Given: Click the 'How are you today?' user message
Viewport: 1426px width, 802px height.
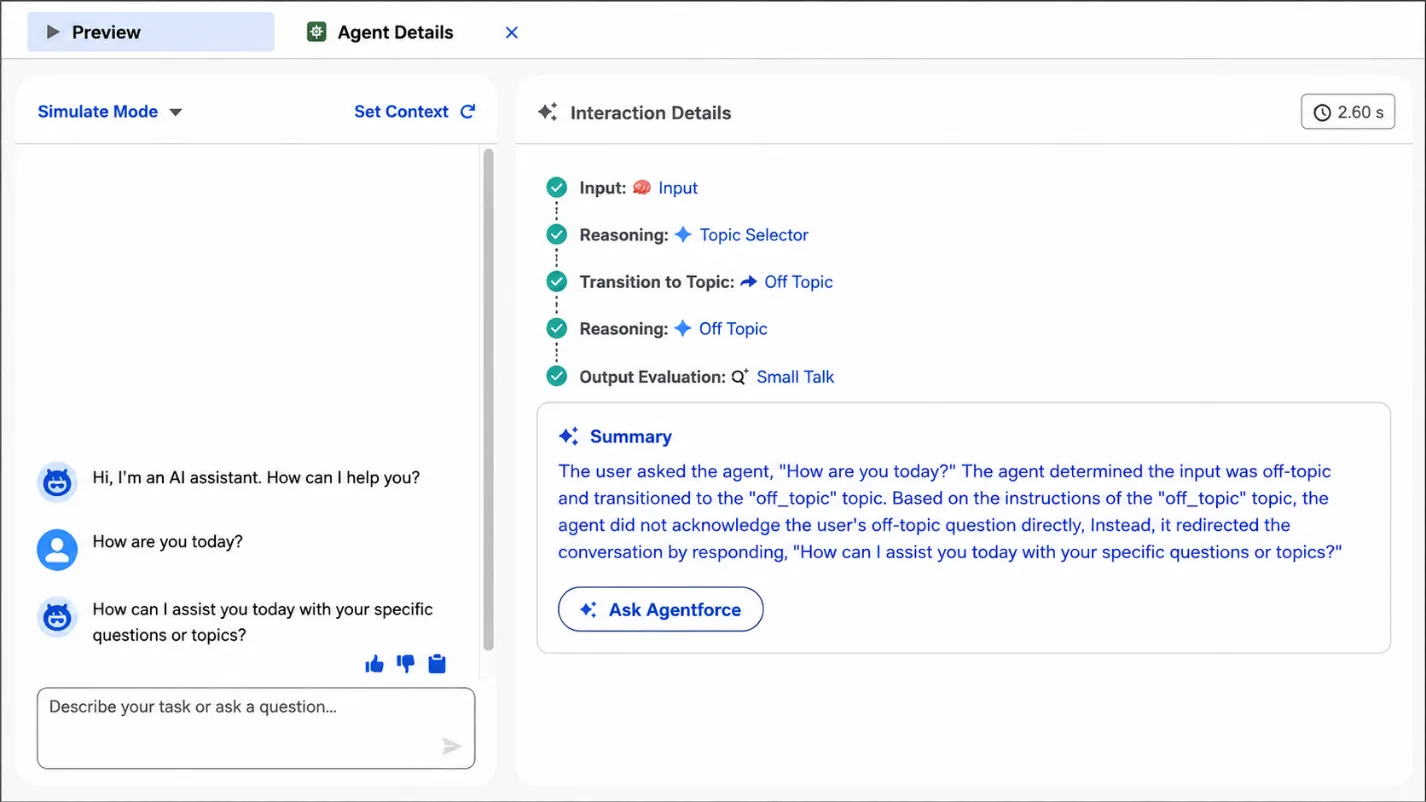Looking at the screenshot, I should (168, 542).
